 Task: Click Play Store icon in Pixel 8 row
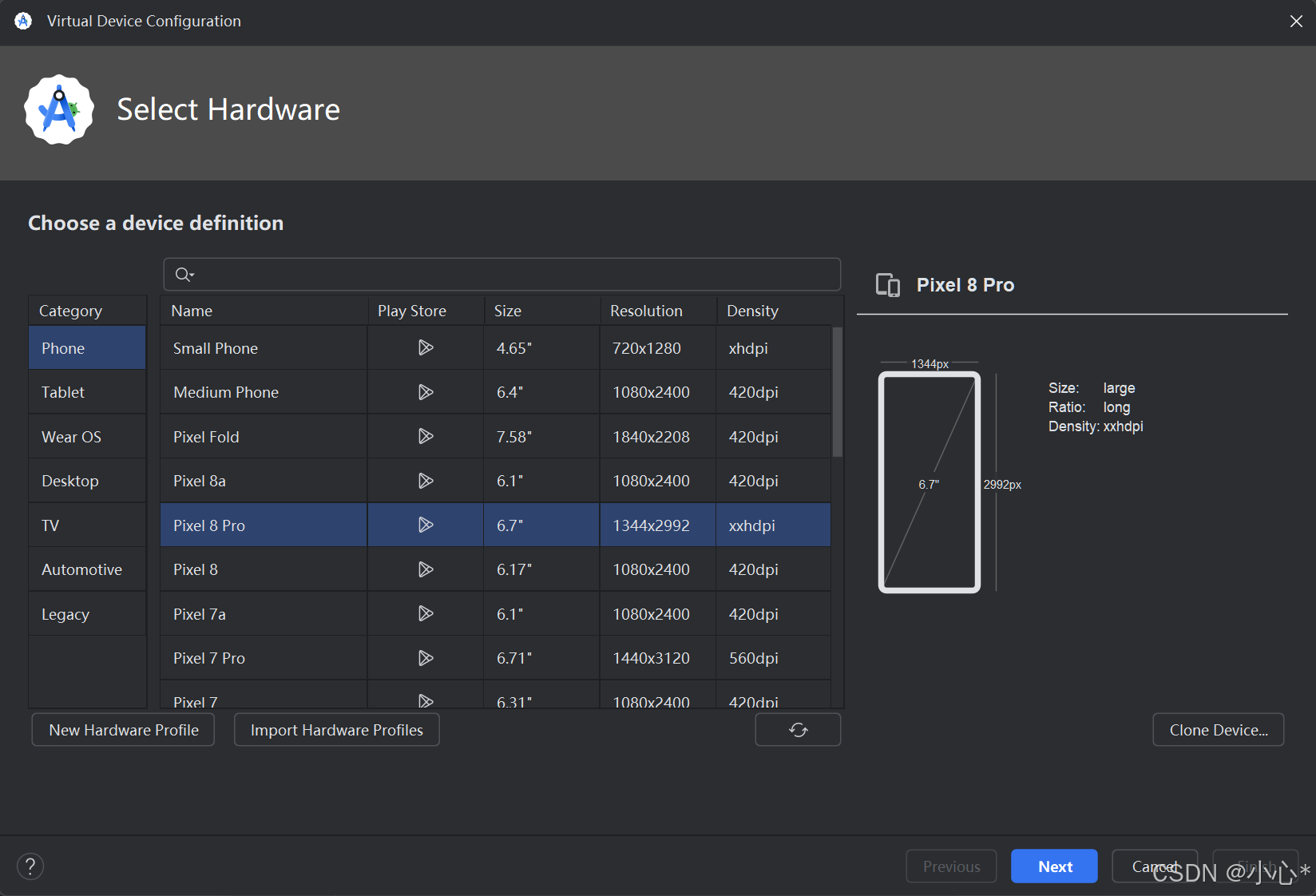tap(426, 569)
